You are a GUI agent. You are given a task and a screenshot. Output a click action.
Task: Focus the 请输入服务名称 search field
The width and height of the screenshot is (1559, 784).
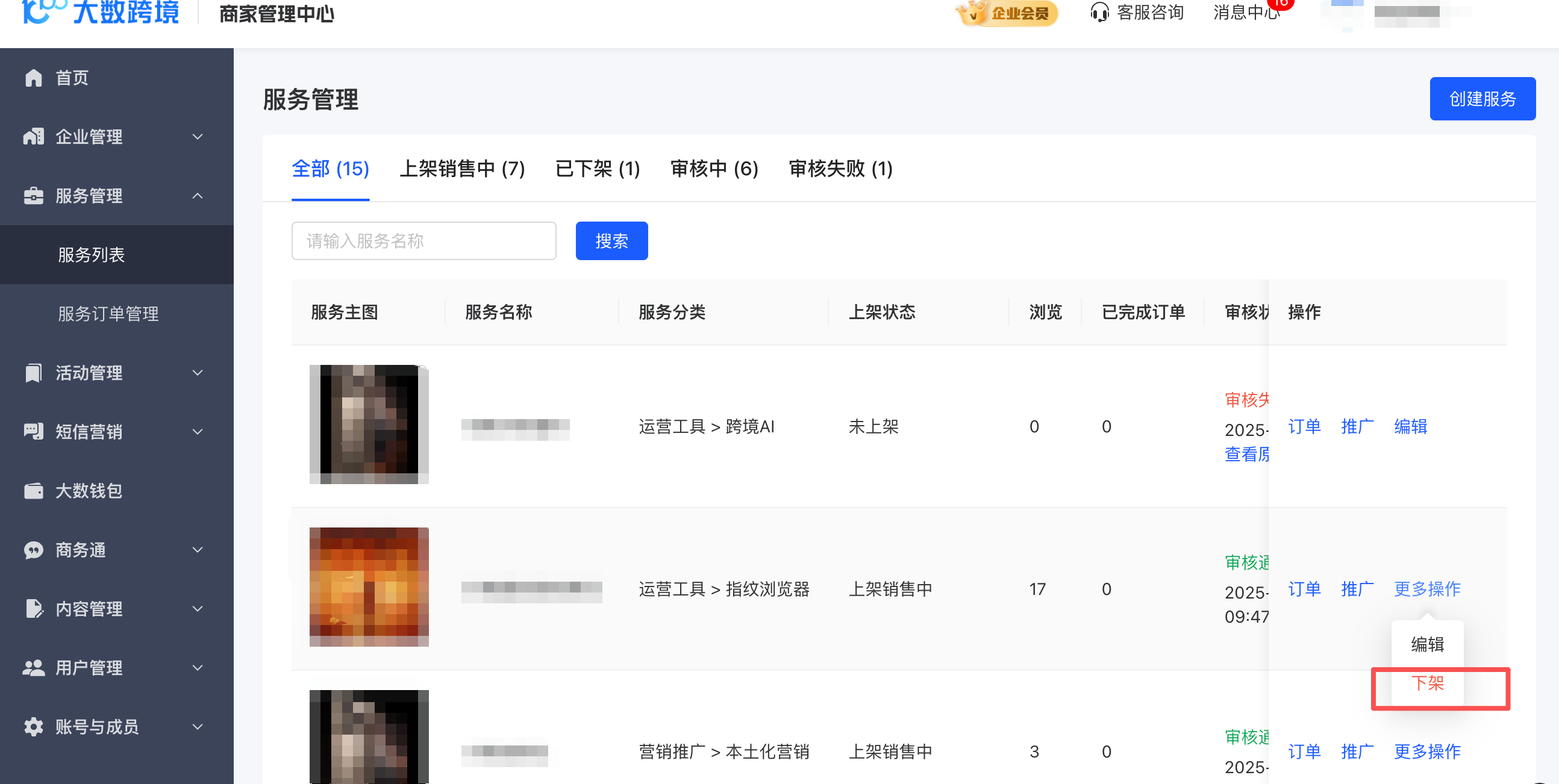pyautogui.click(x=423, y=241)
